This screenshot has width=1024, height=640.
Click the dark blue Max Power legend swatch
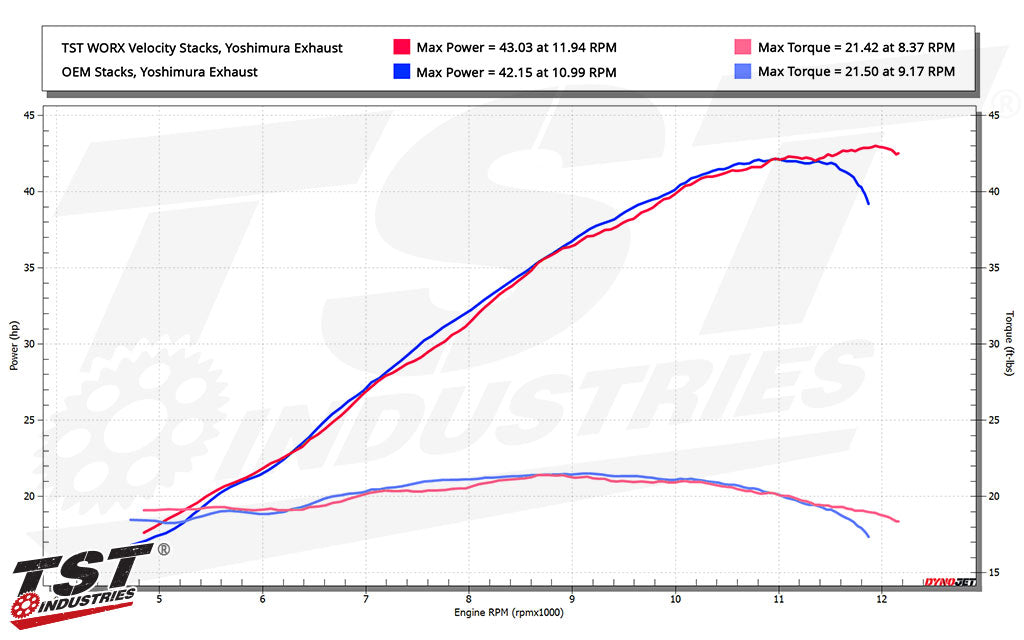pos(402,72)
